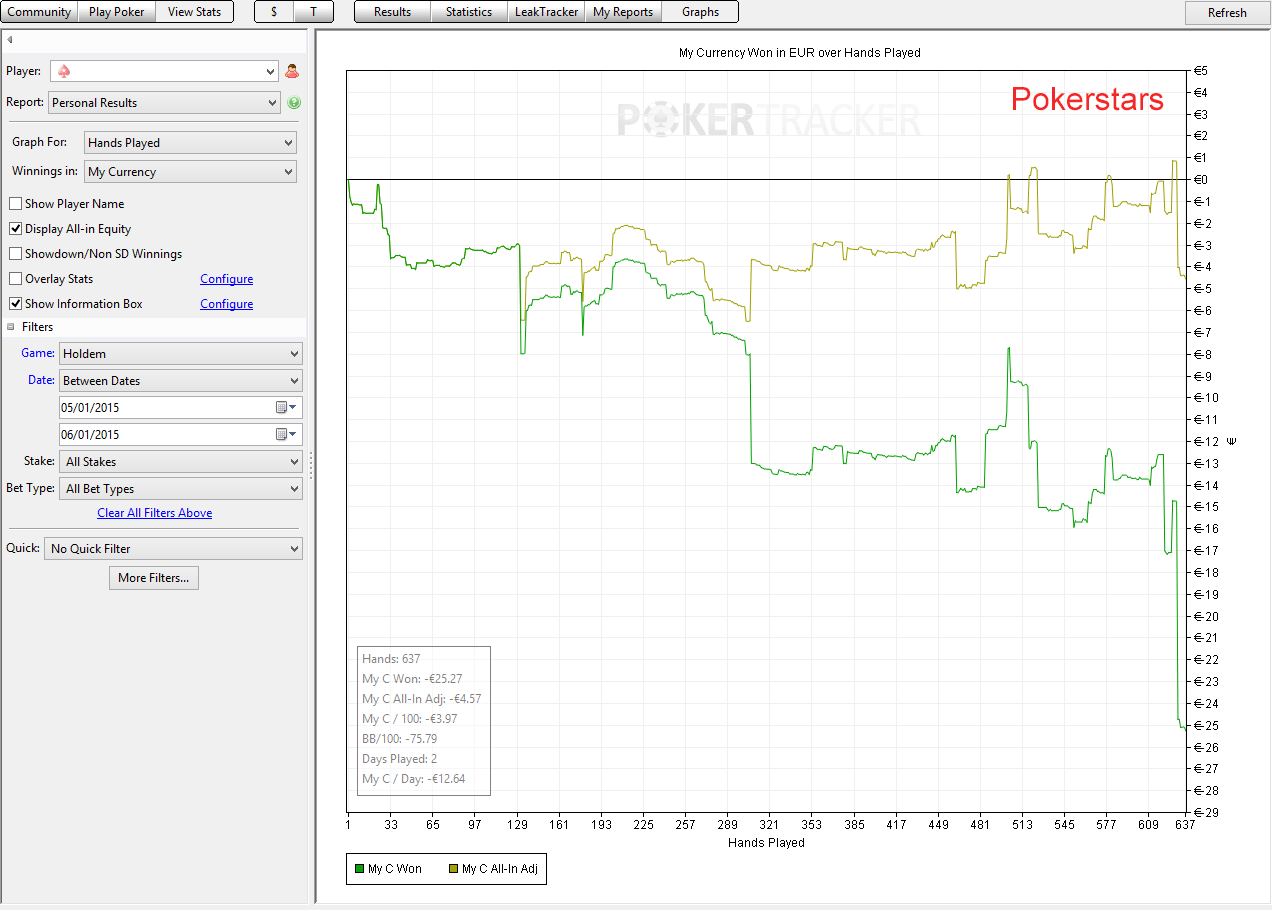
Task: Click the Date filter label link
Action: click(41, 380)
